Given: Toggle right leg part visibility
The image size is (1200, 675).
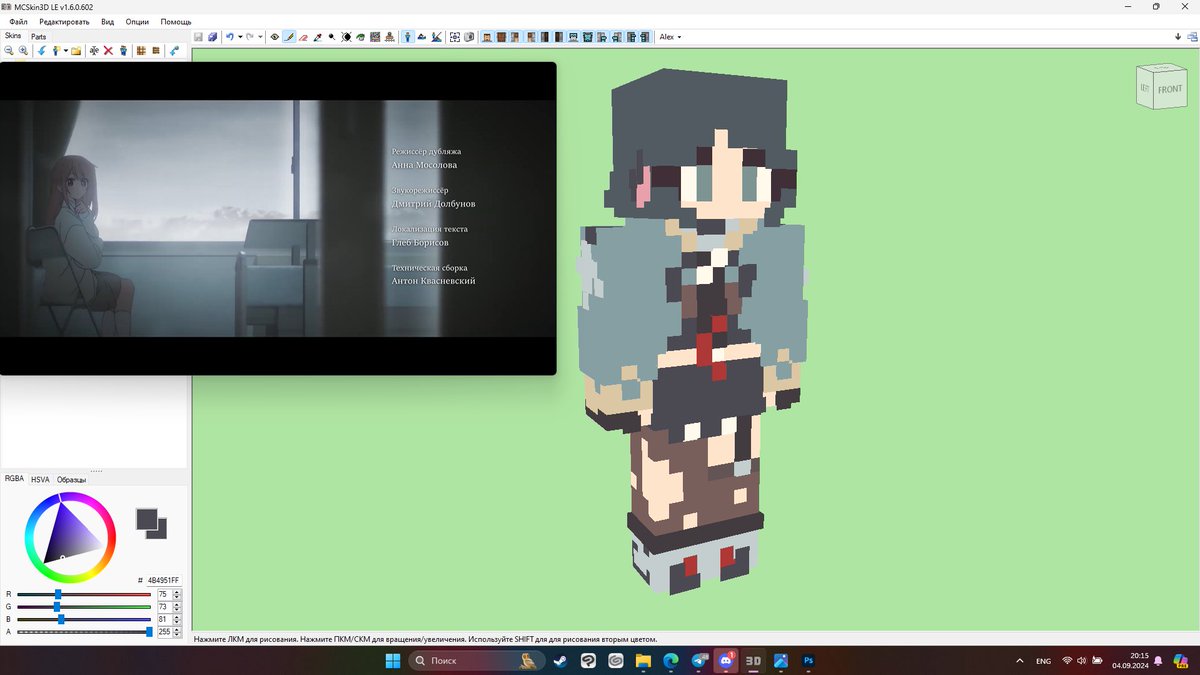Looking at the screenshot, I should (545, 37).
